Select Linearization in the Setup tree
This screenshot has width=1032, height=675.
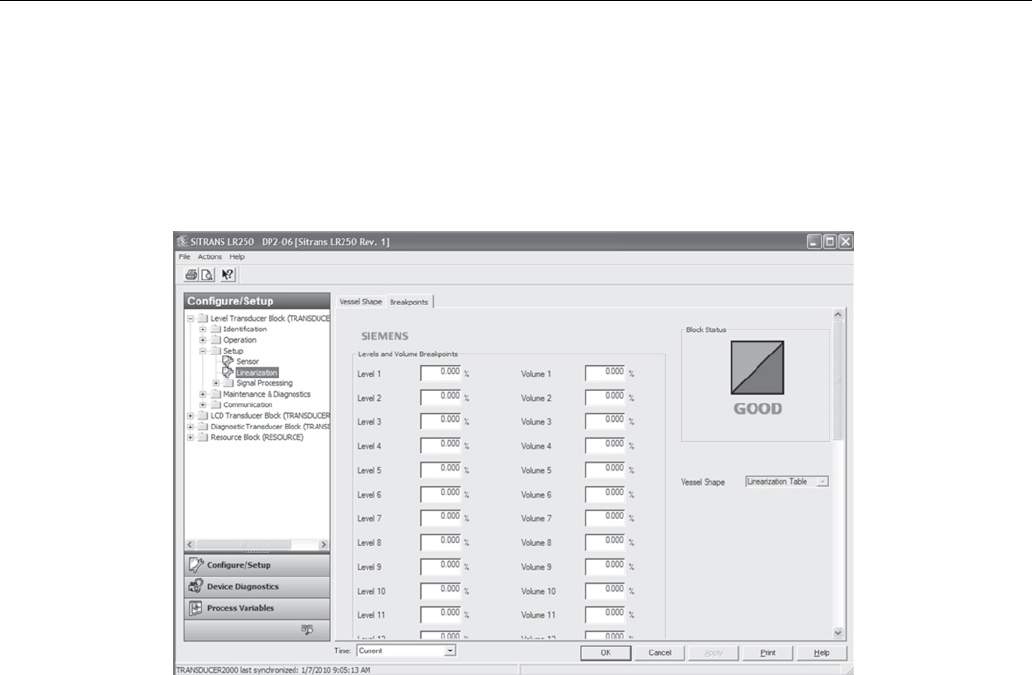tap(257, 372)
